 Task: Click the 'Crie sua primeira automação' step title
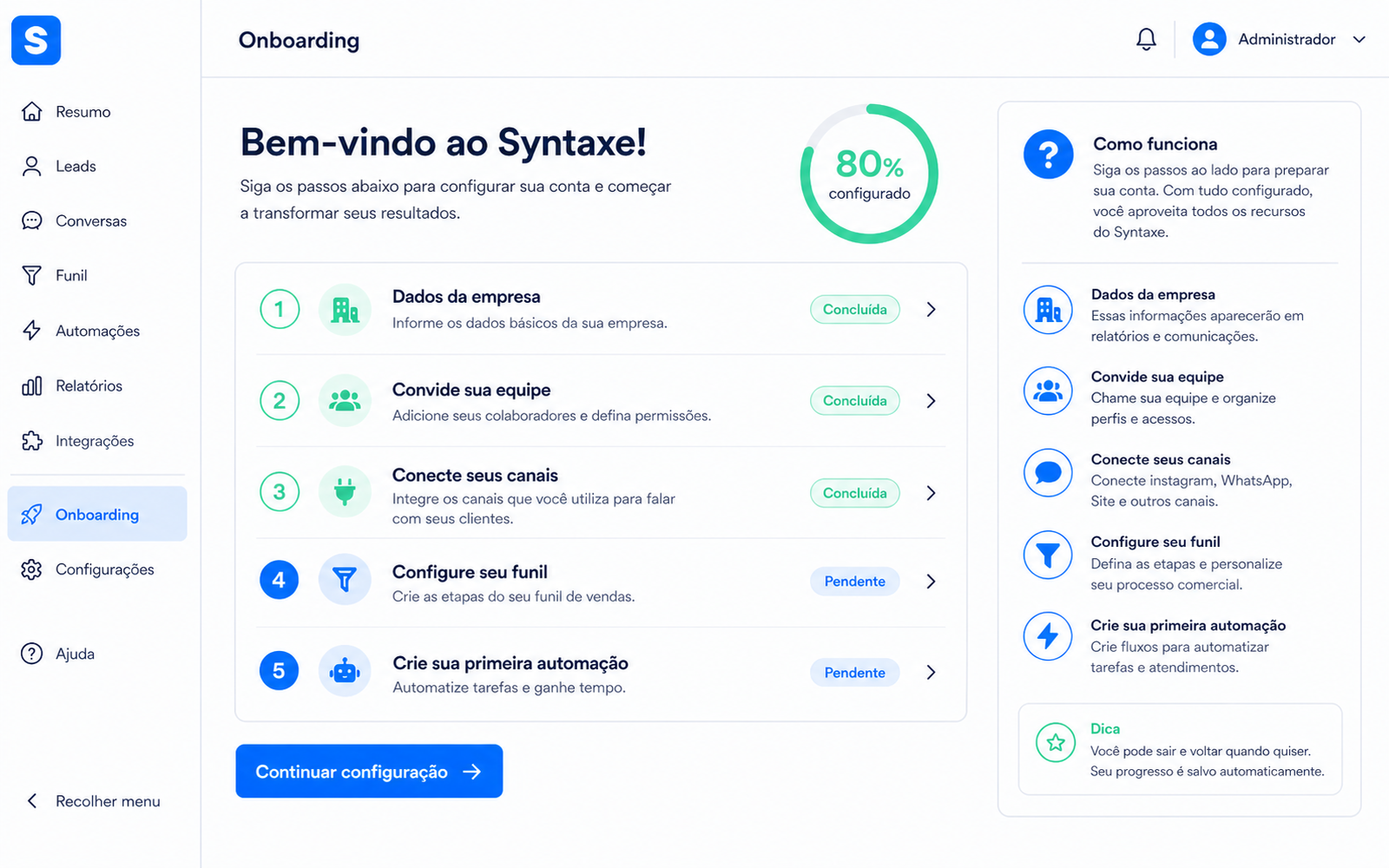tap(510, 663)
